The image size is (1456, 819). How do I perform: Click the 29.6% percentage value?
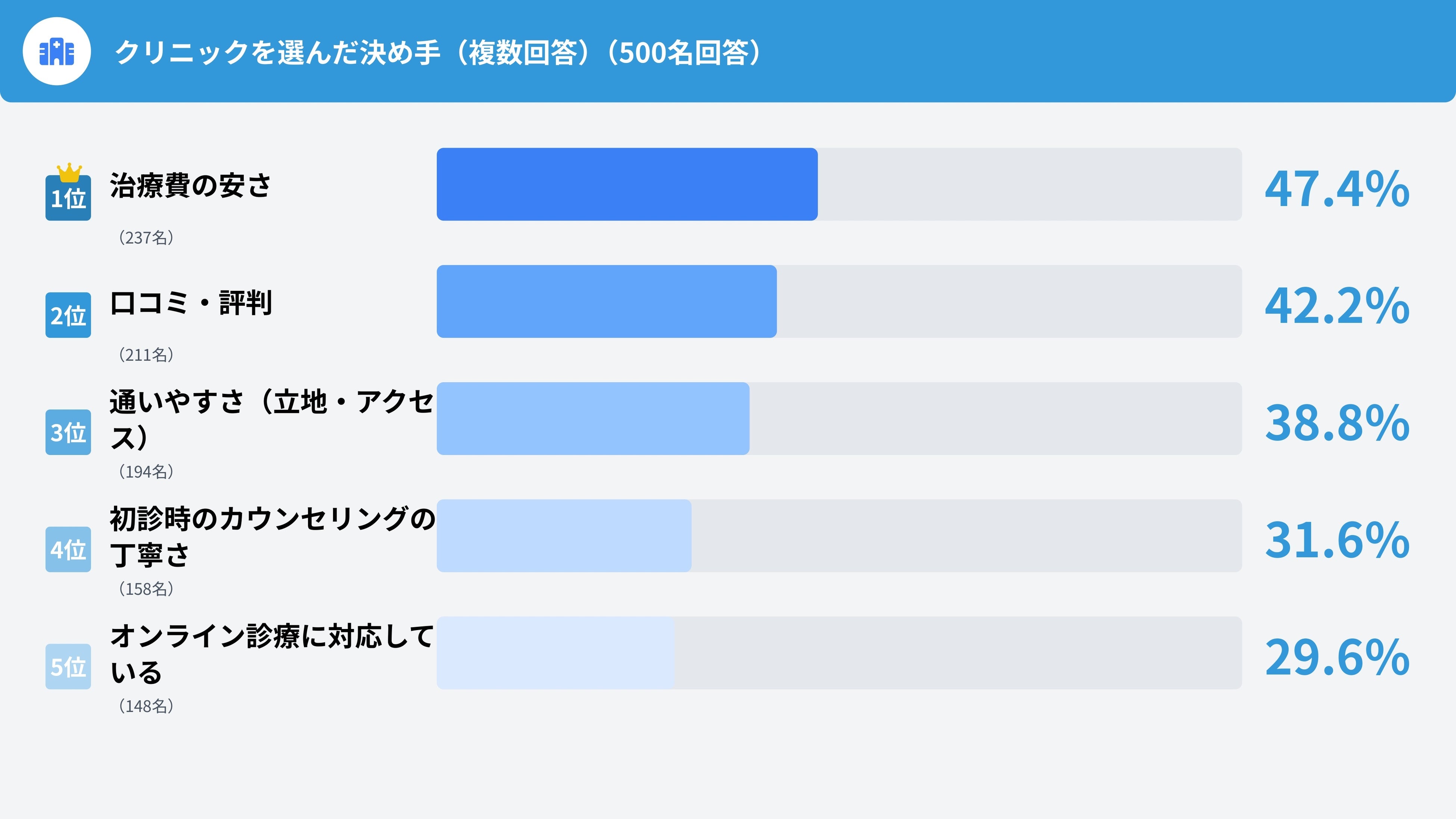tap(1337, 657)
